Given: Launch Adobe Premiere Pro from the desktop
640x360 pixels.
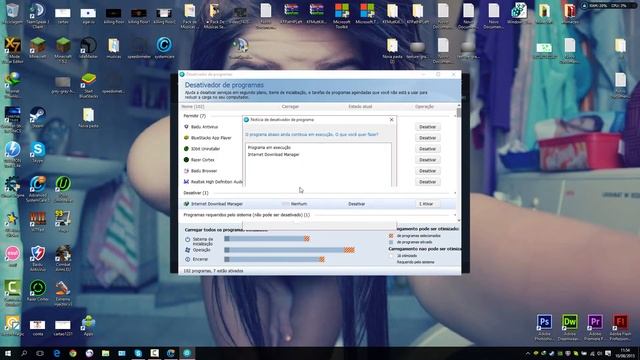Looking at the screenshot, I should click(x=595, y=327).
